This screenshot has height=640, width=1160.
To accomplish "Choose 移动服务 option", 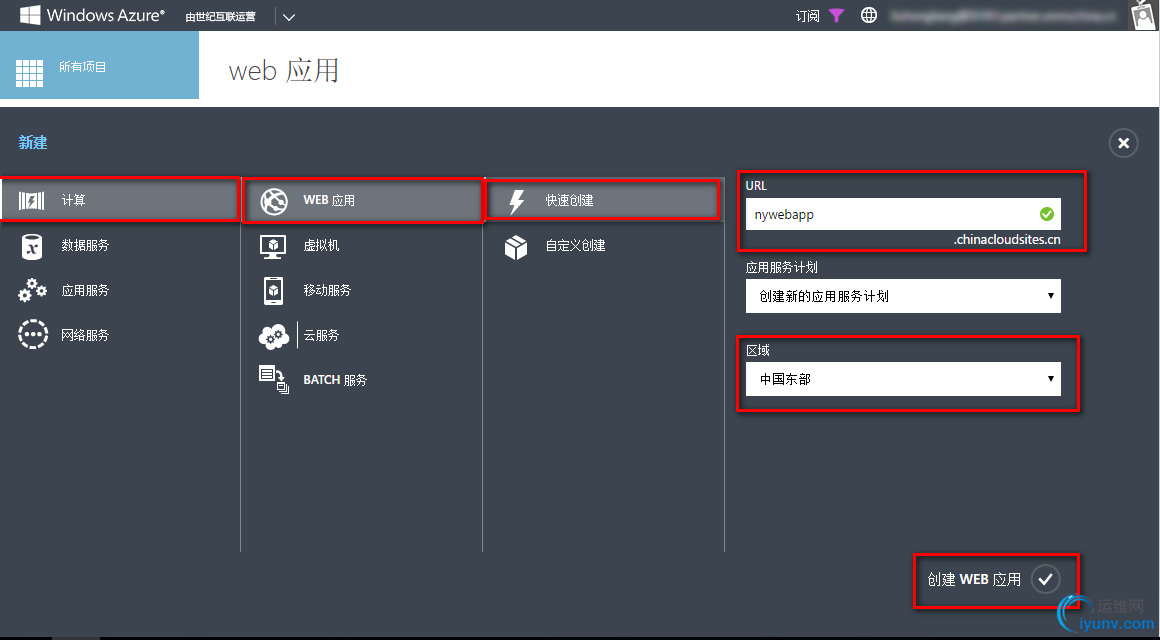I will click(362, 290).
